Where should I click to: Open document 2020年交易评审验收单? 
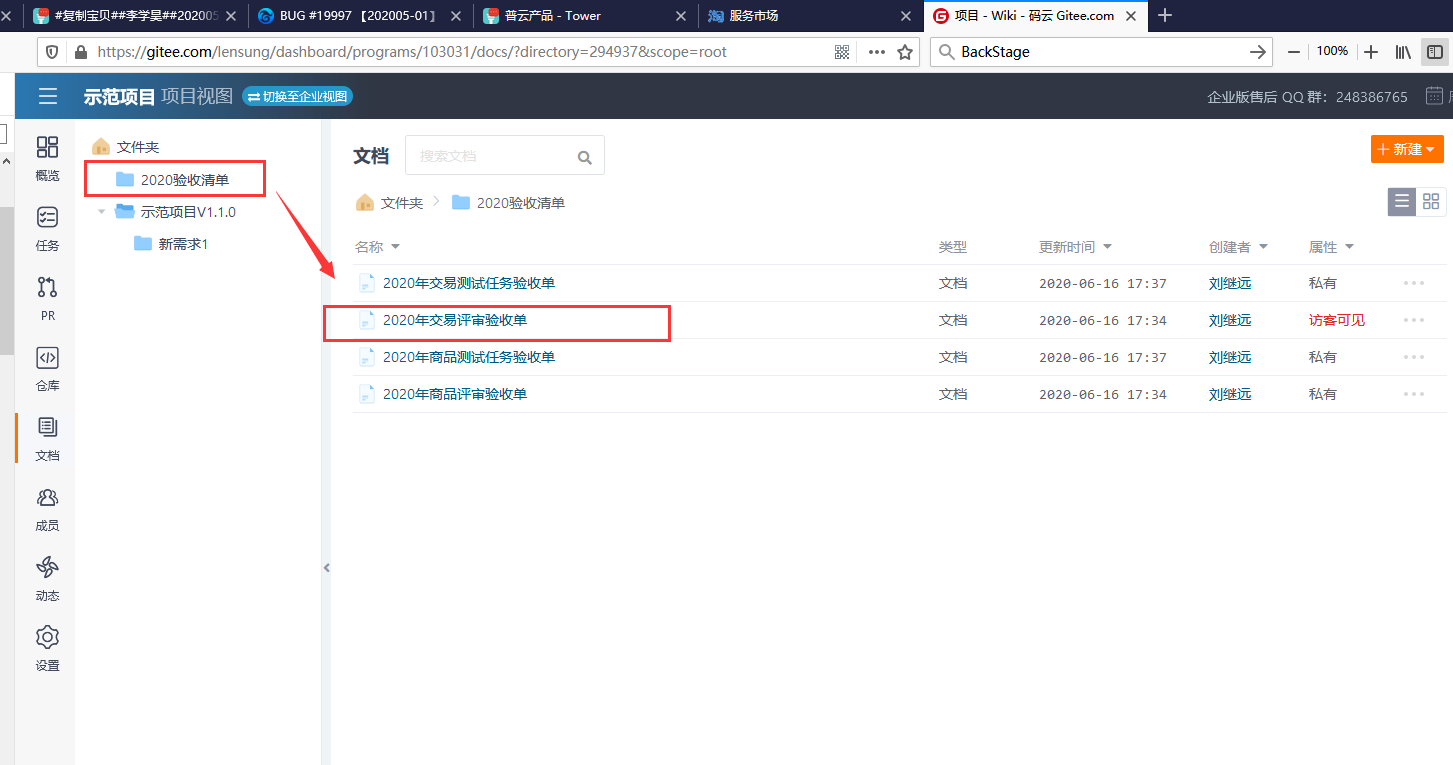pos(455,320)
